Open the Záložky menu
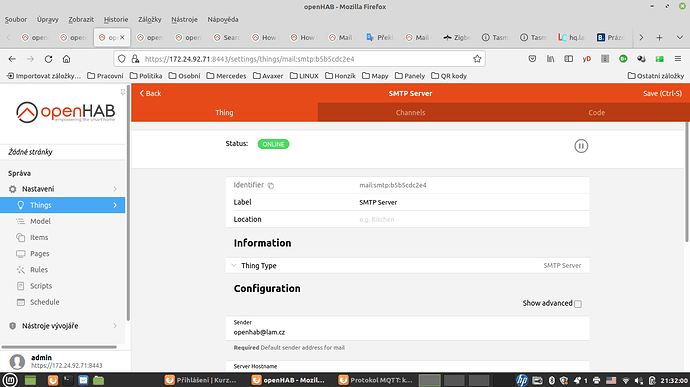The height and width of the screenshot is (387, 690). pyautogui.click(x=150, y=19)
